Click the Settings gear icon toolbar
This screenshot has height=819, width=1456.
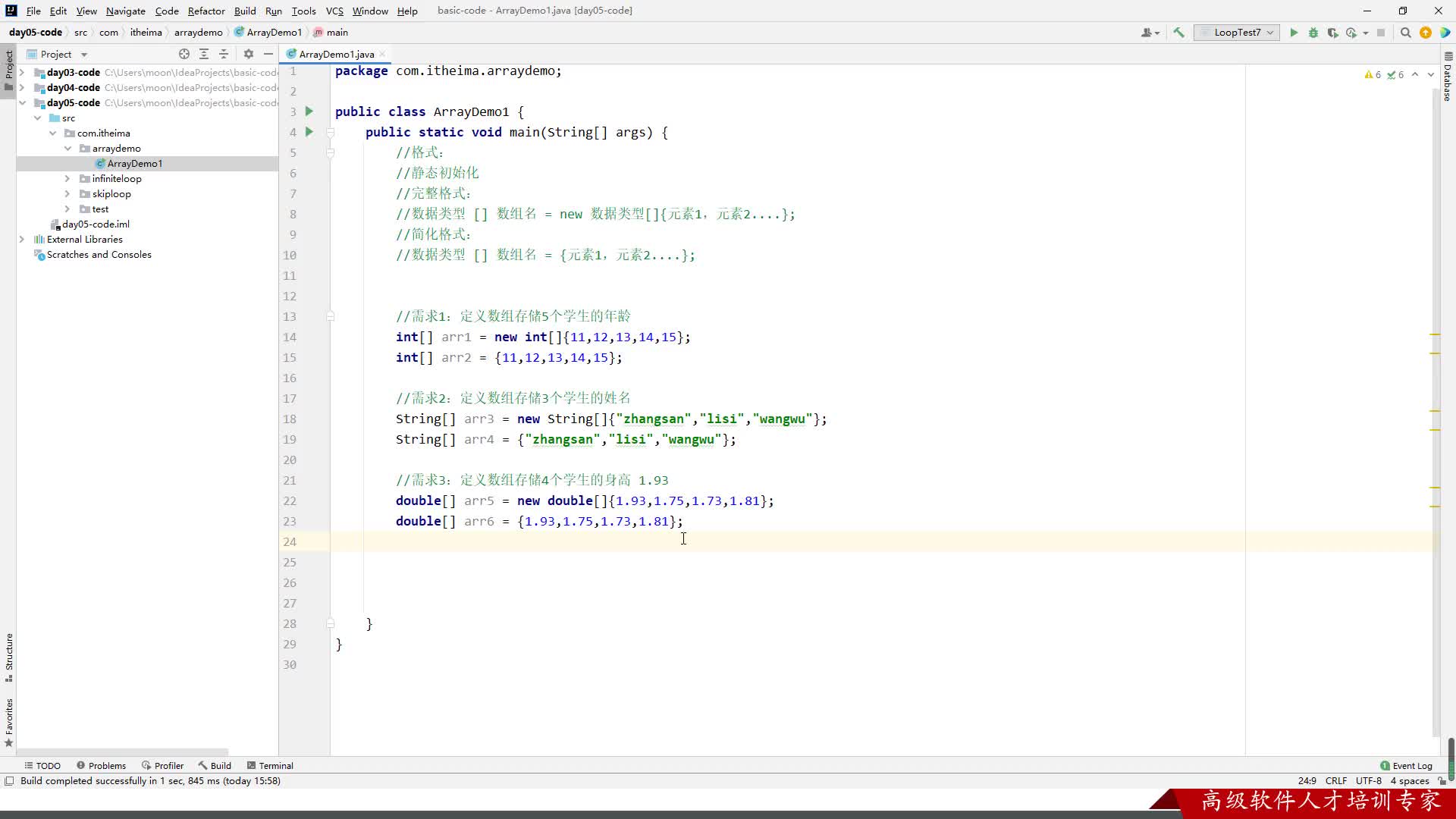click(249, 54)
